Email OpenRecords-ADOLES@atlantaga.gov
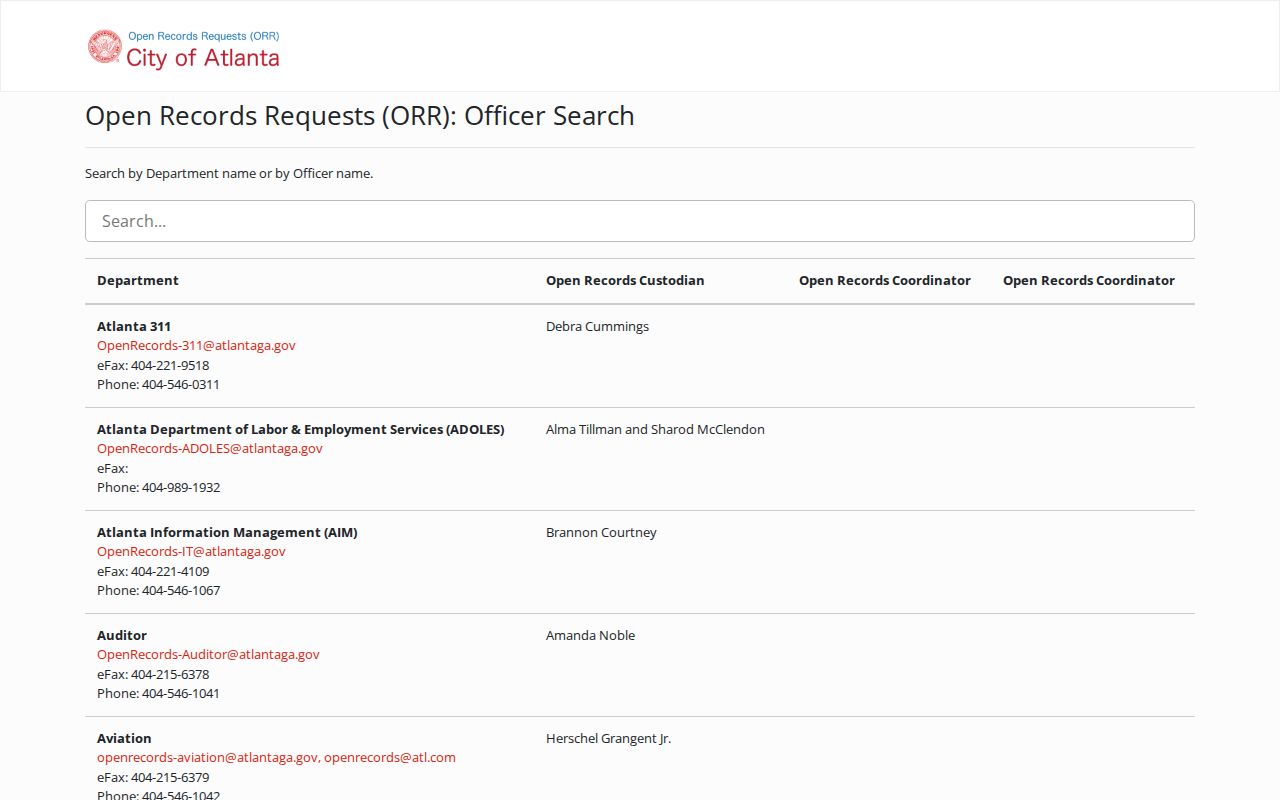Image resolution: width=1280 pixels, height=800 pixels. [210, 448]
